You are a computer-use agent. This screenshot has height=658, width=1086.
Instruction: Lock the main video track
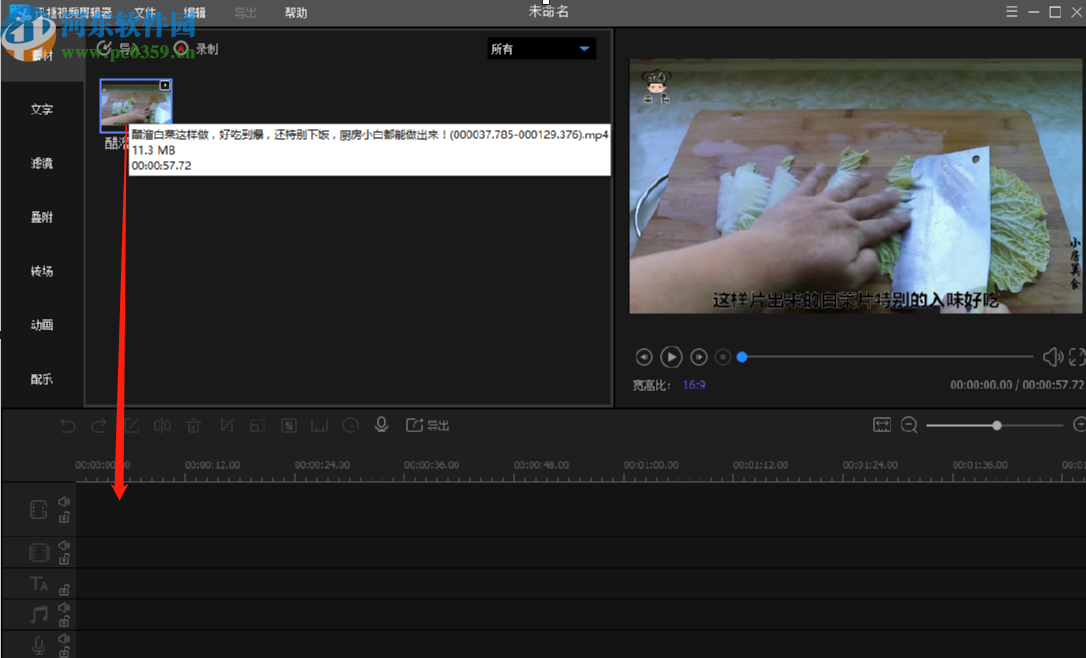(64, 517)
